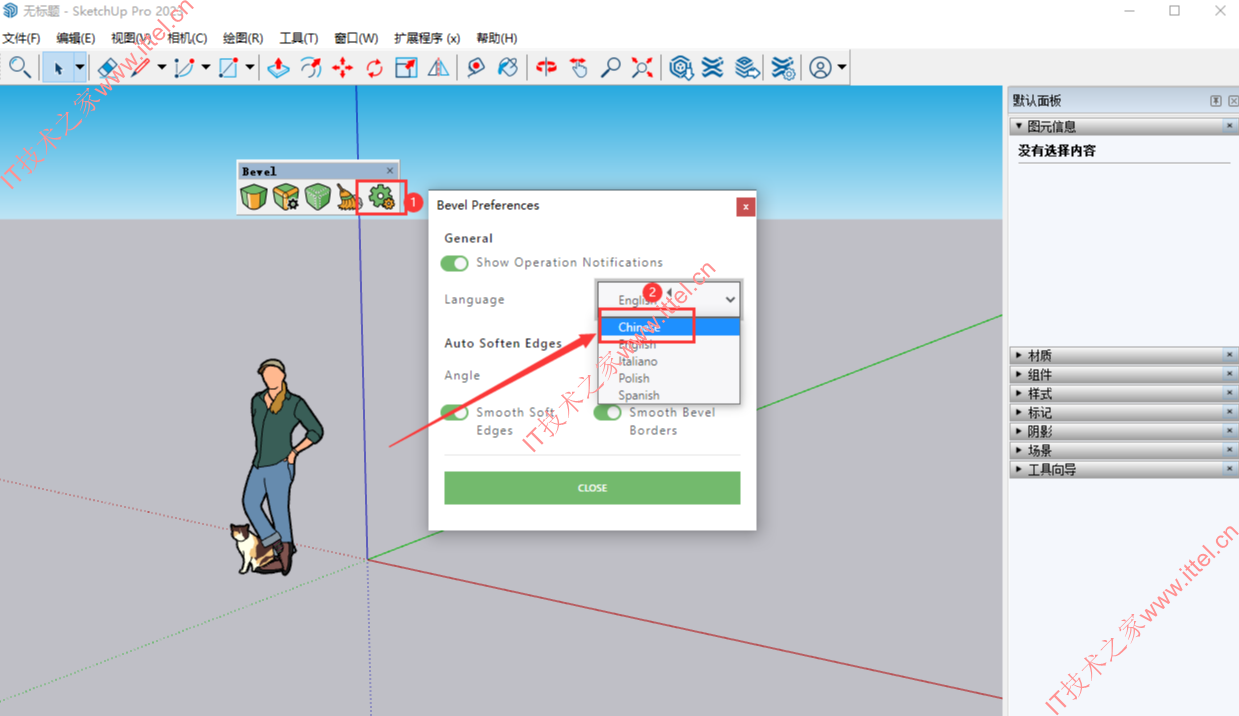Select the Rotate tool
This screenshot has height=716, width=1239.
tap(375, 68)
